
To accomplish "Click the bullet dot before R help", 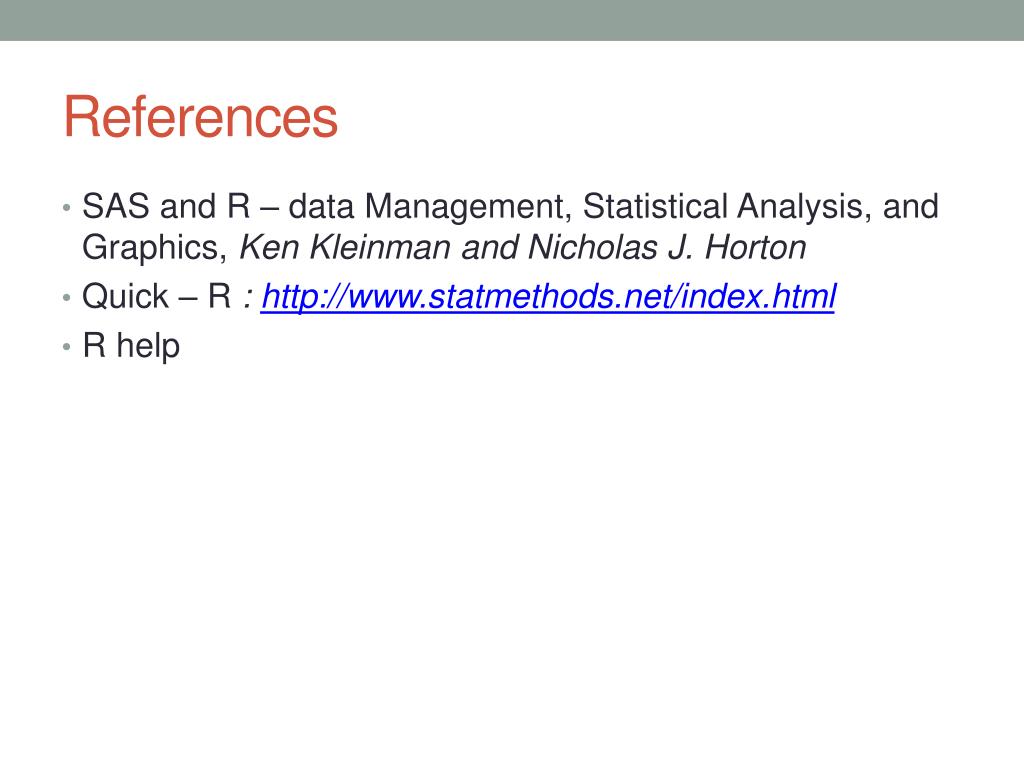I will (x=67, y=347).
